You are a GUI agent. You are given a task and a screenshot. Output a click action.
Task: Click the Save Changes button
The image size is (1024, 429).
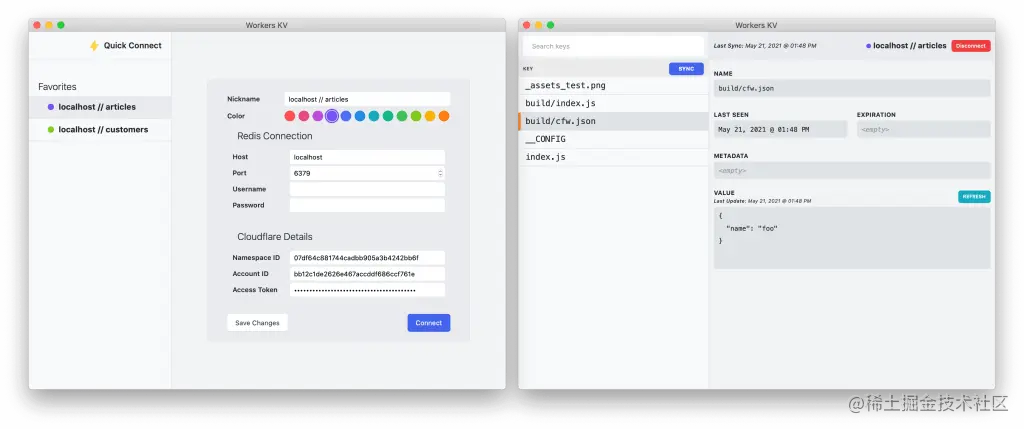pos(257,323)
